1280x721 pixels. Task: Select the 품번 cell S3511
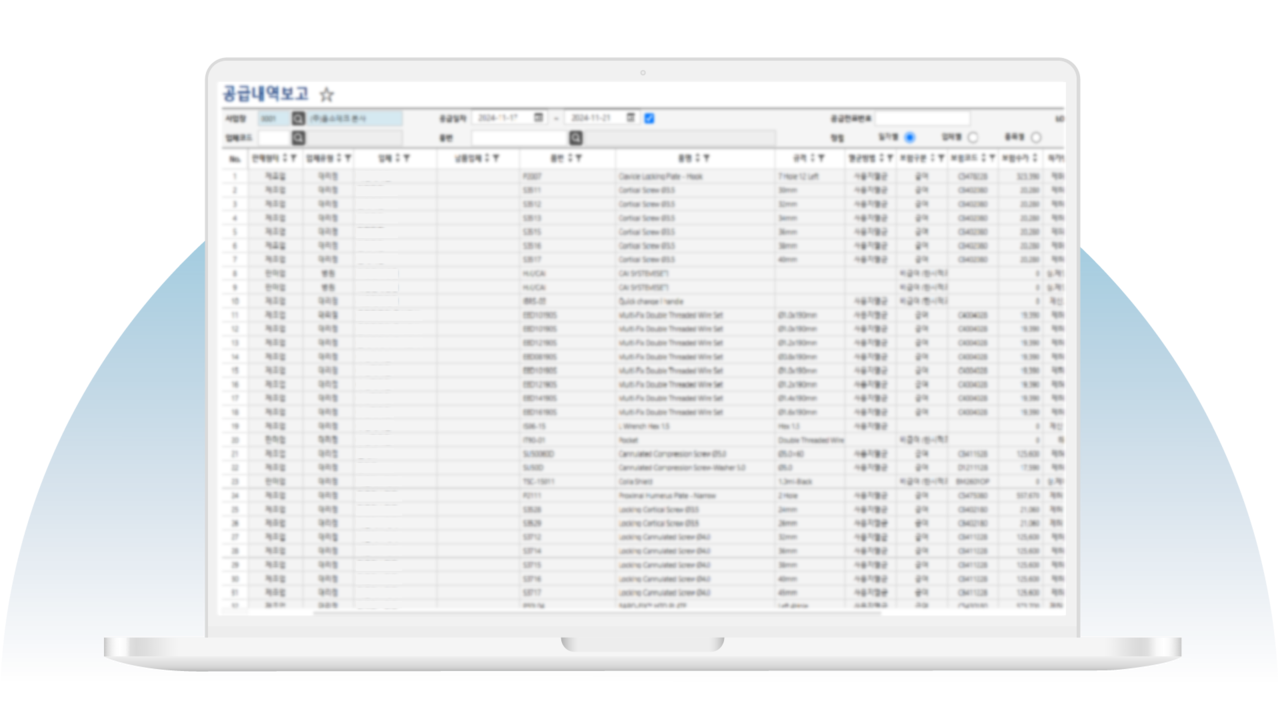[x=568, y=189]
